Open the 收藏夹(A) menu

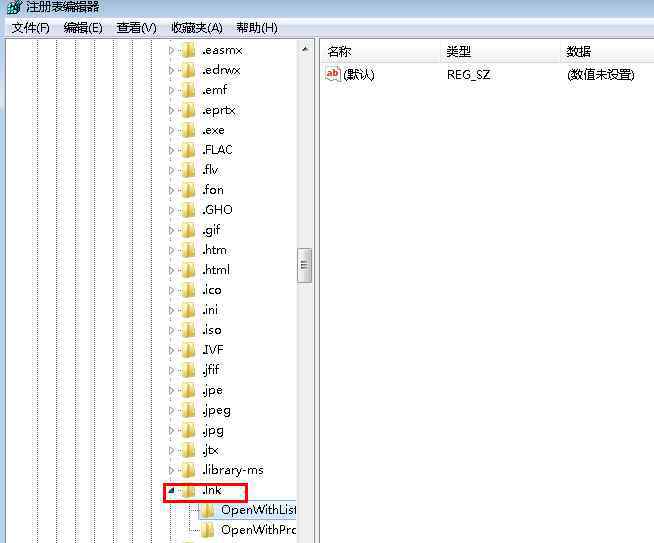tap(196, 28)
